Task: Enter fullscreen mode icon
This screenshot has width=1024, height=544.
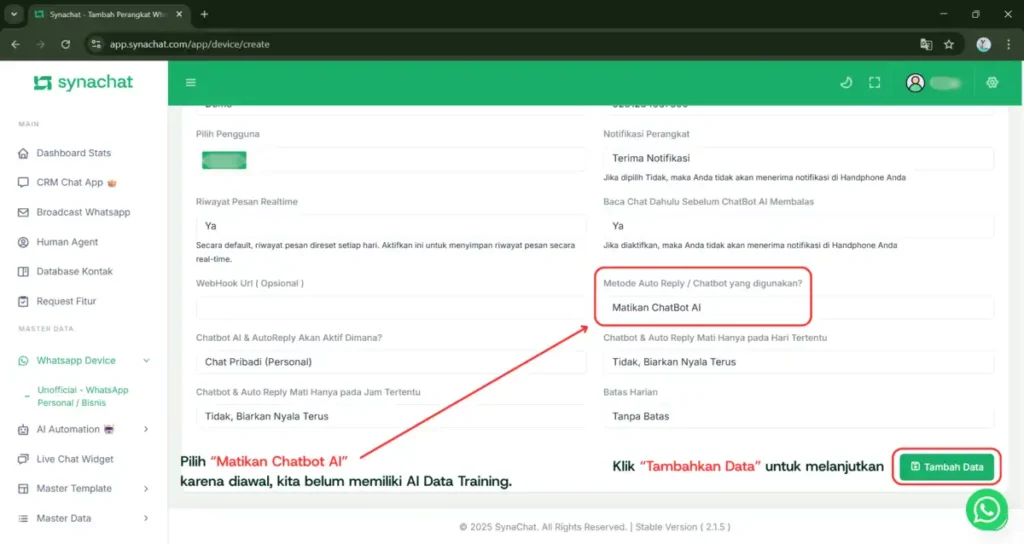Action: (874, 82)
